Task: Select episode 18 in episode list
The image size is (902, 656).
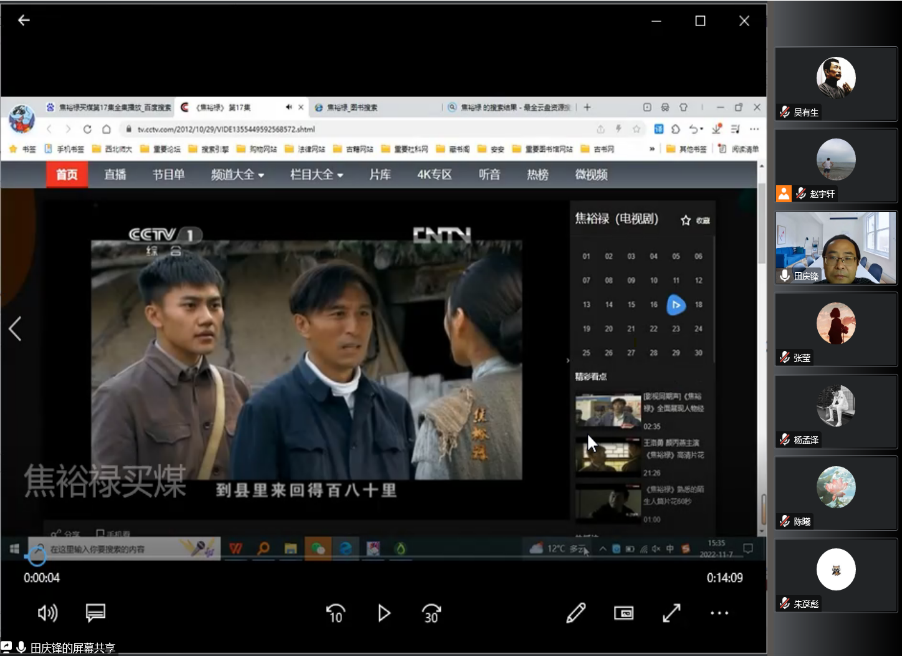Action: click(x=698, y=305)
